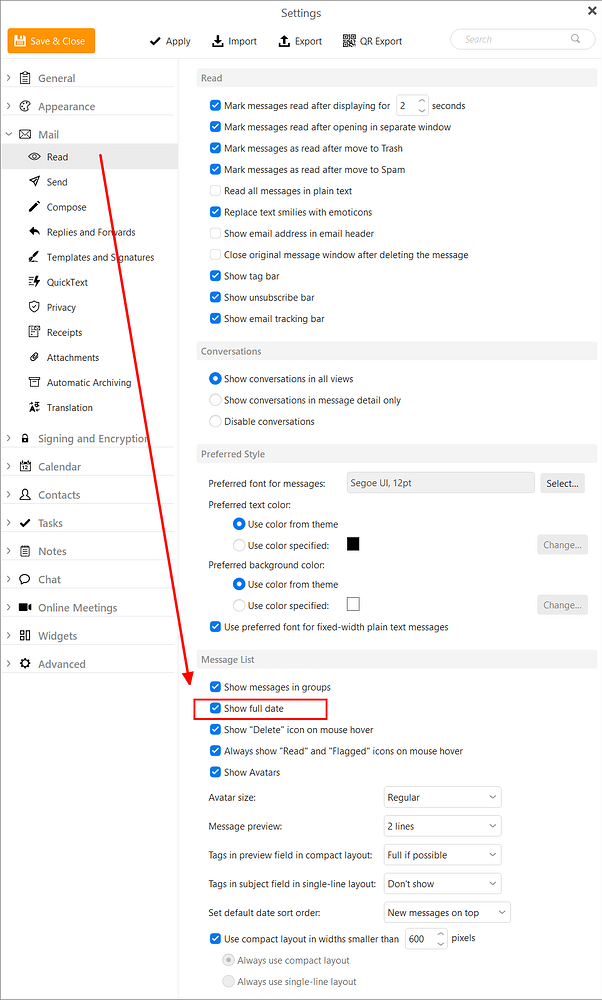Click the search magnifier icon
Image resolution: width=602 pixels, height=1000 pixels.
point(575,39)
